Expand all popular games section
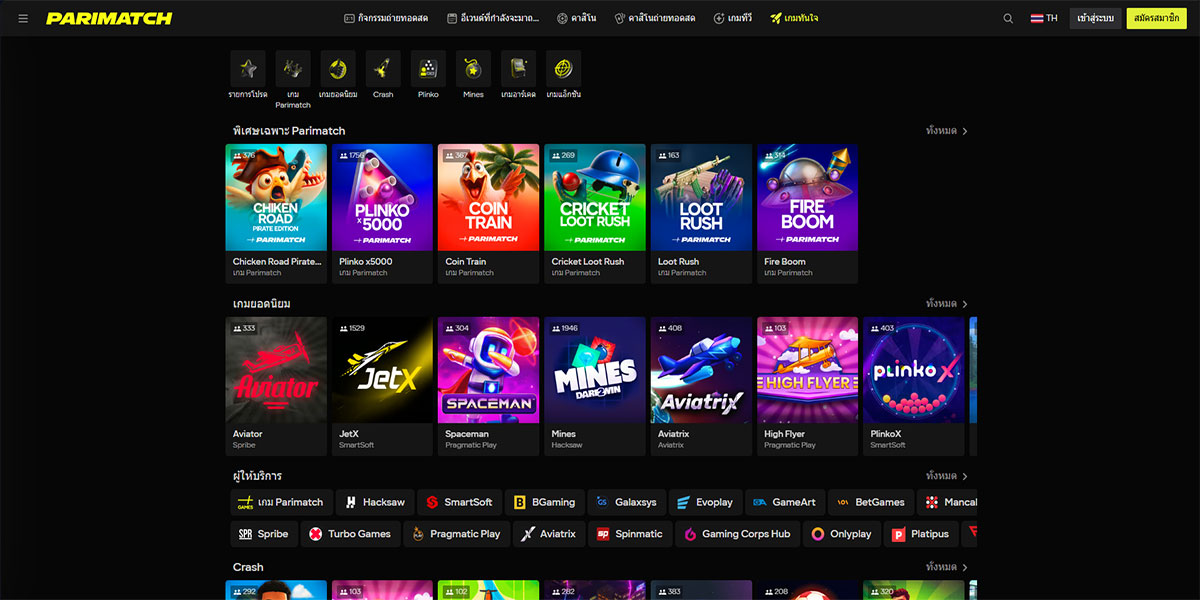Viewport: 1200px width, 600px height. click(946, 303)
